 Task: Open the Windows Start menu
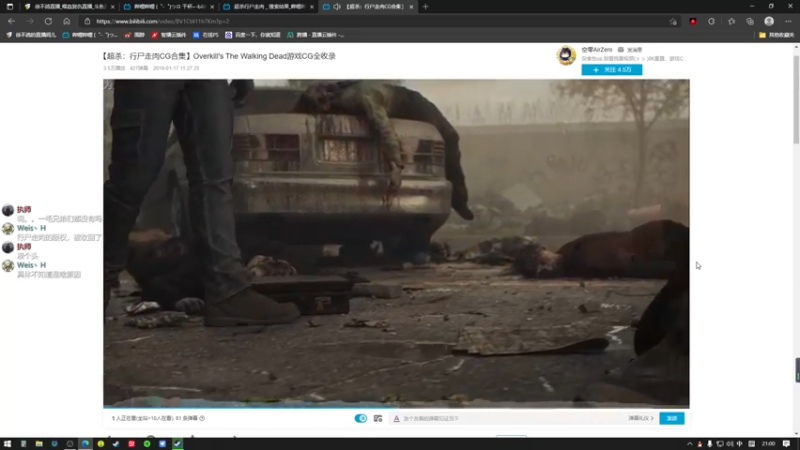[x=7, y=444]
